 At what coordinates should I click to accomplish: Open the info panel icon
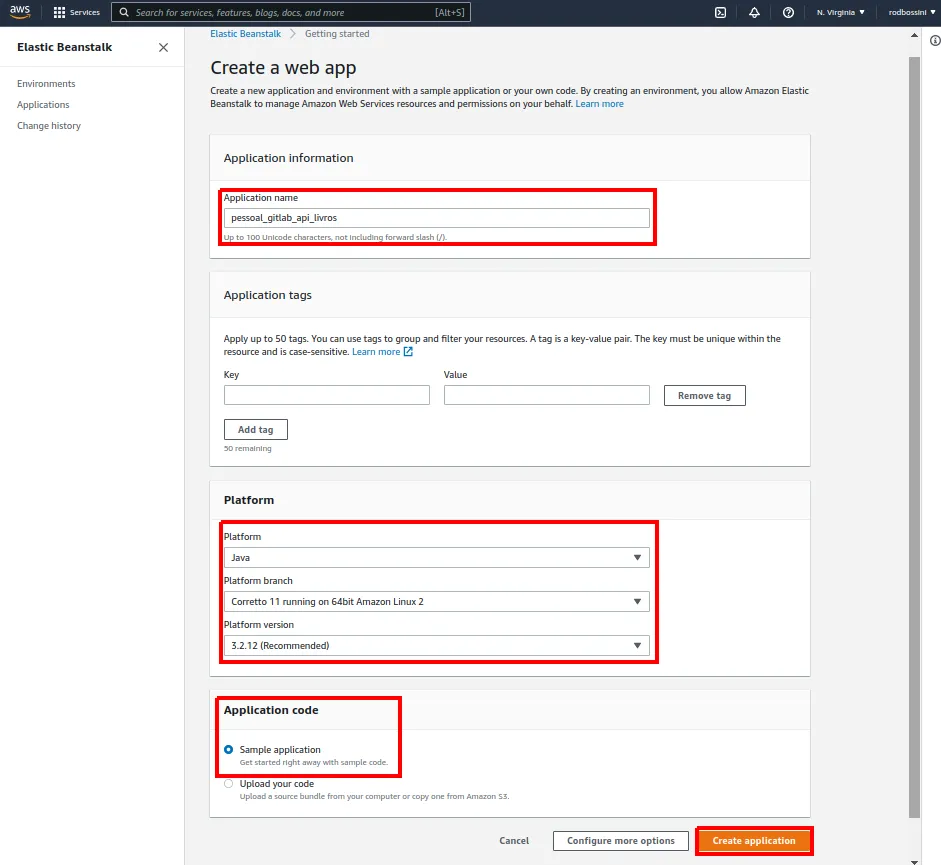935,40
